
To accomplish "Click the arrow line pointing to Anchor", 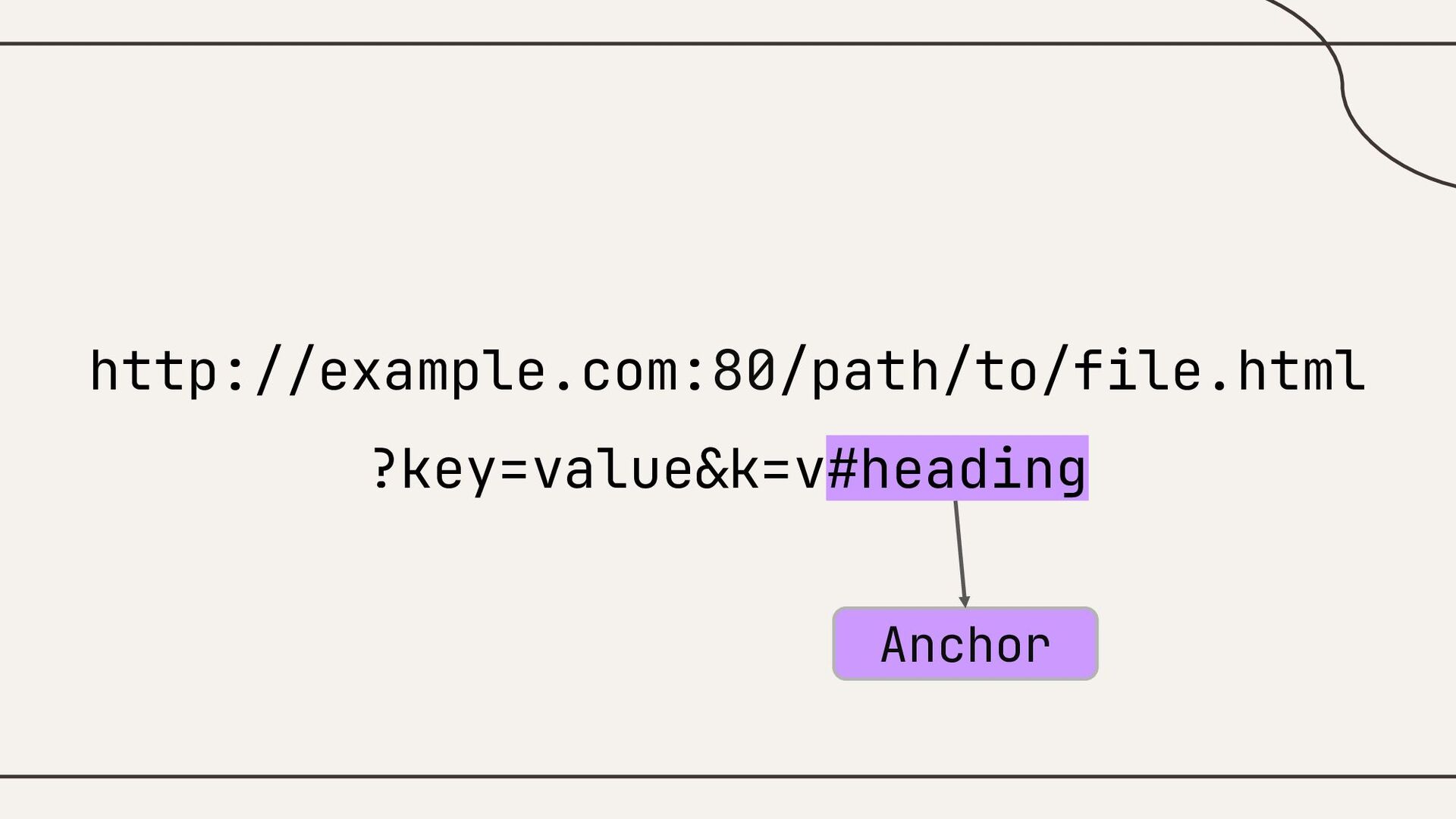I will (x=959, y=550).
